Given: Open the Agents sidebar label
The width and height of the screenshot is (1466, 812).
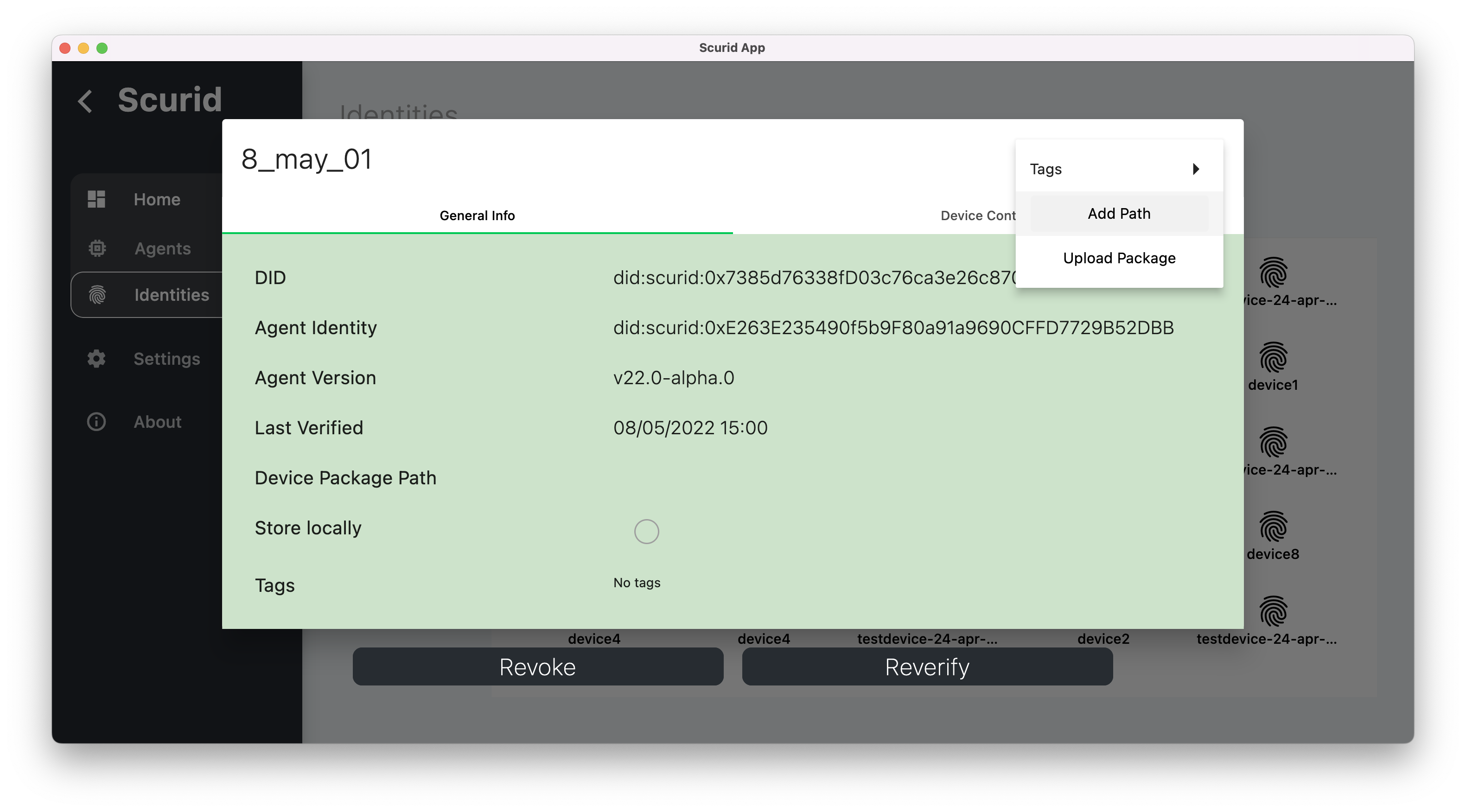Looking at the screenshot, I should click(163, 248).
